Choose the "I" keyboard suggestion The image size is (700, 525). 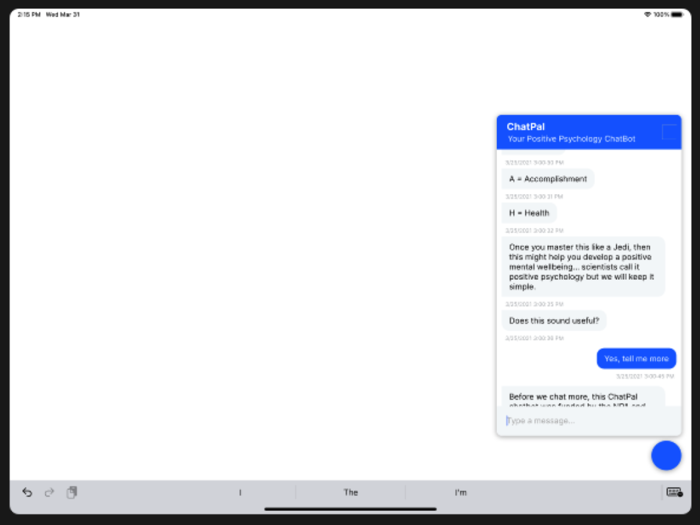(240, 492)
